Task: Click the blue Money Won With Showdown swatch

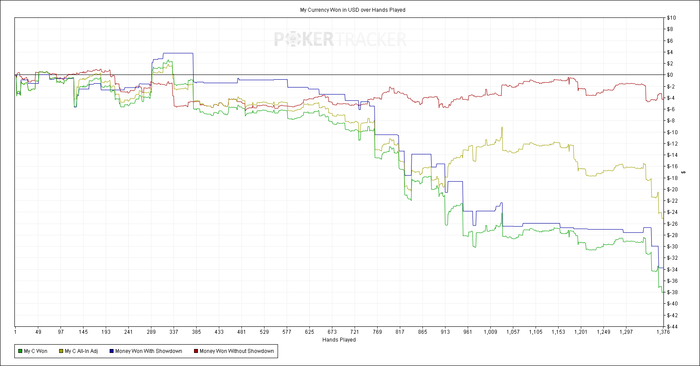Action: 112,351
